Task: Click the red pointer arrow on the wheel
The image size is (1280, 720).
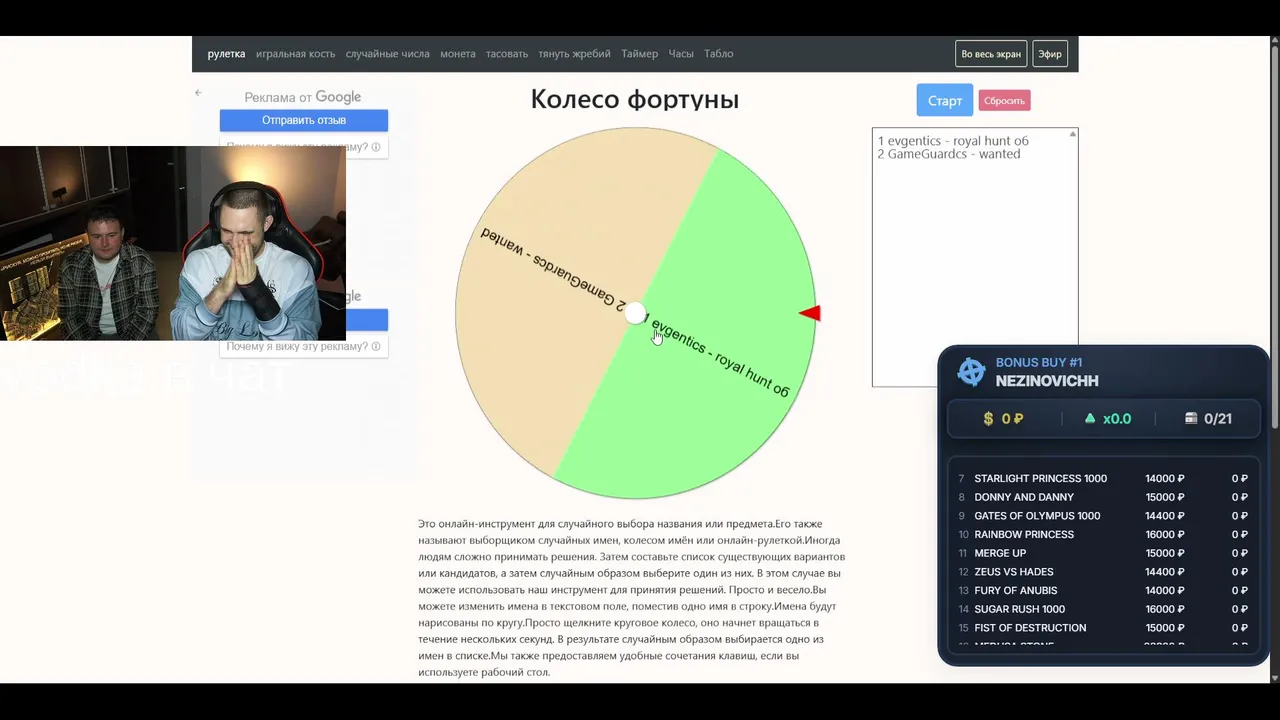Action: pyautogui.click(x=810, y=314)
